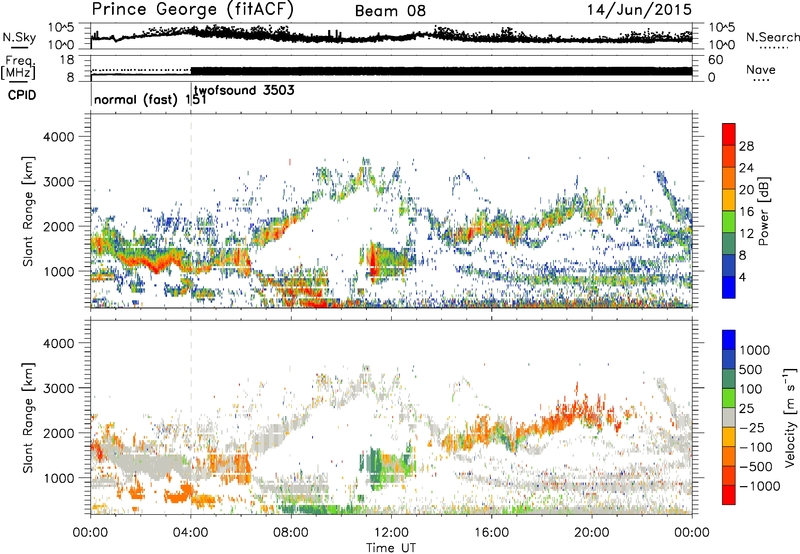
Task: Click the bright blue bottom Power colorbar segment
Action: pyautogui.click(x=729, y=287)
